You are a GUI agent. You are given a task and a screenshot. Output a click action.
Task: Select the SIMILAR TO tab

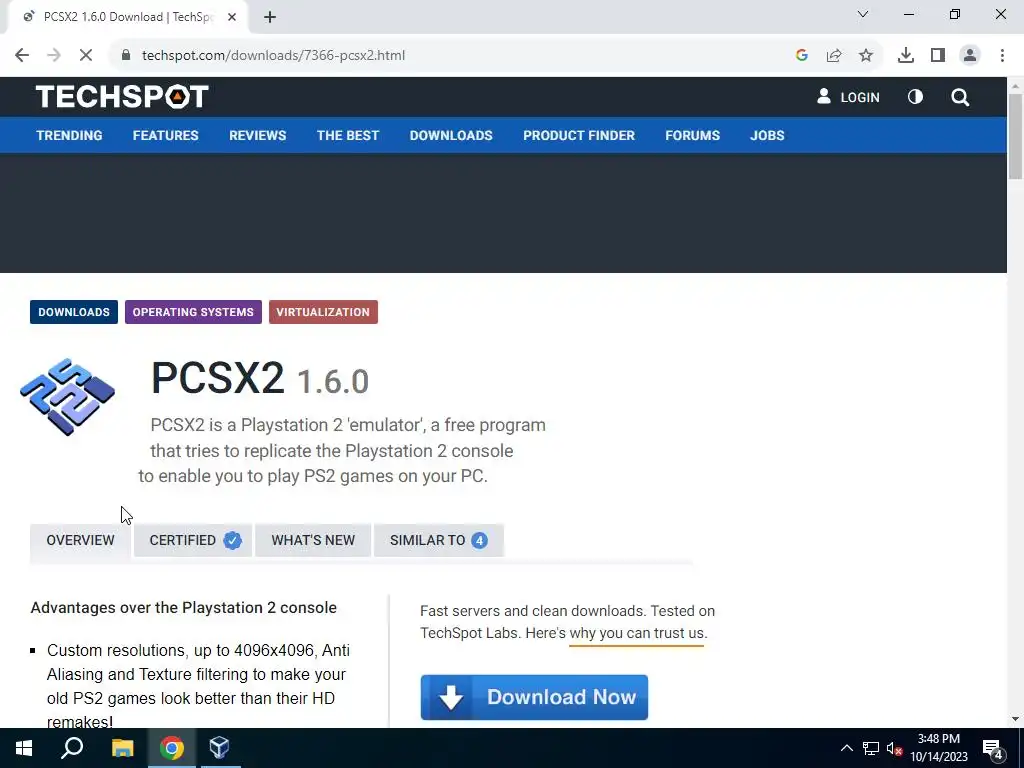click(x=438, y=540)
